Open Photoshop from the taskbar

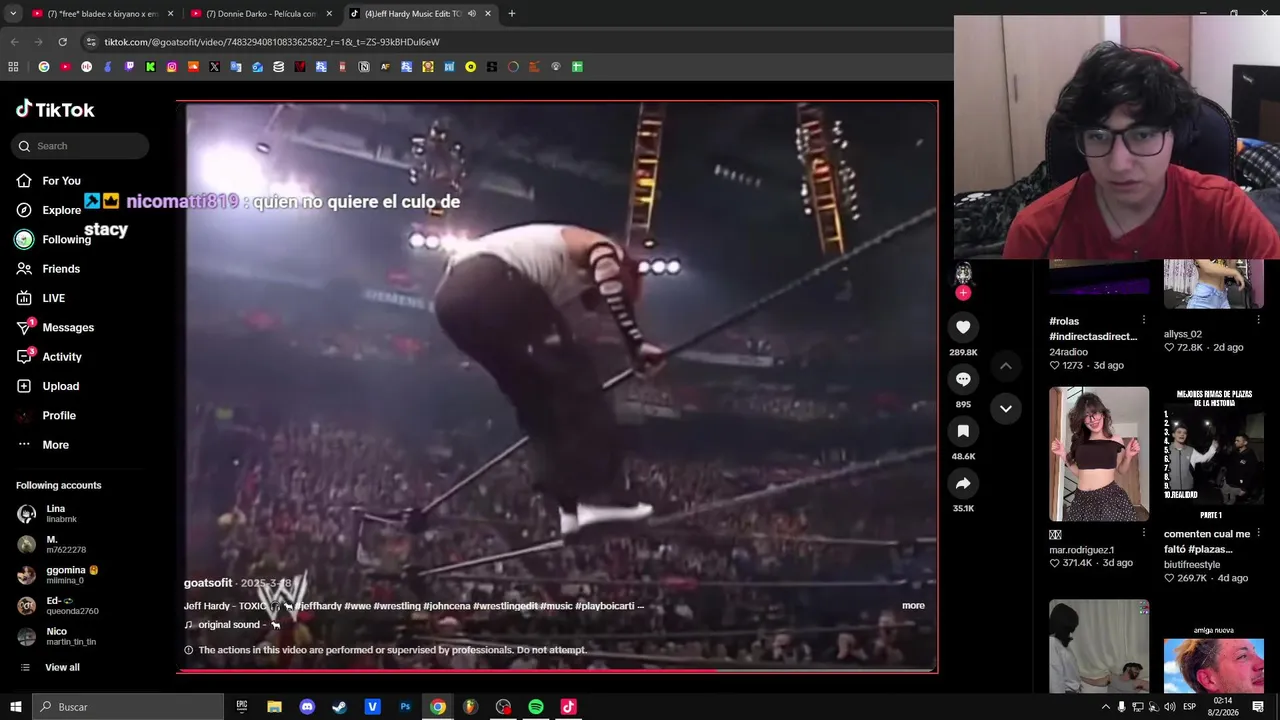tap(405, 707)
